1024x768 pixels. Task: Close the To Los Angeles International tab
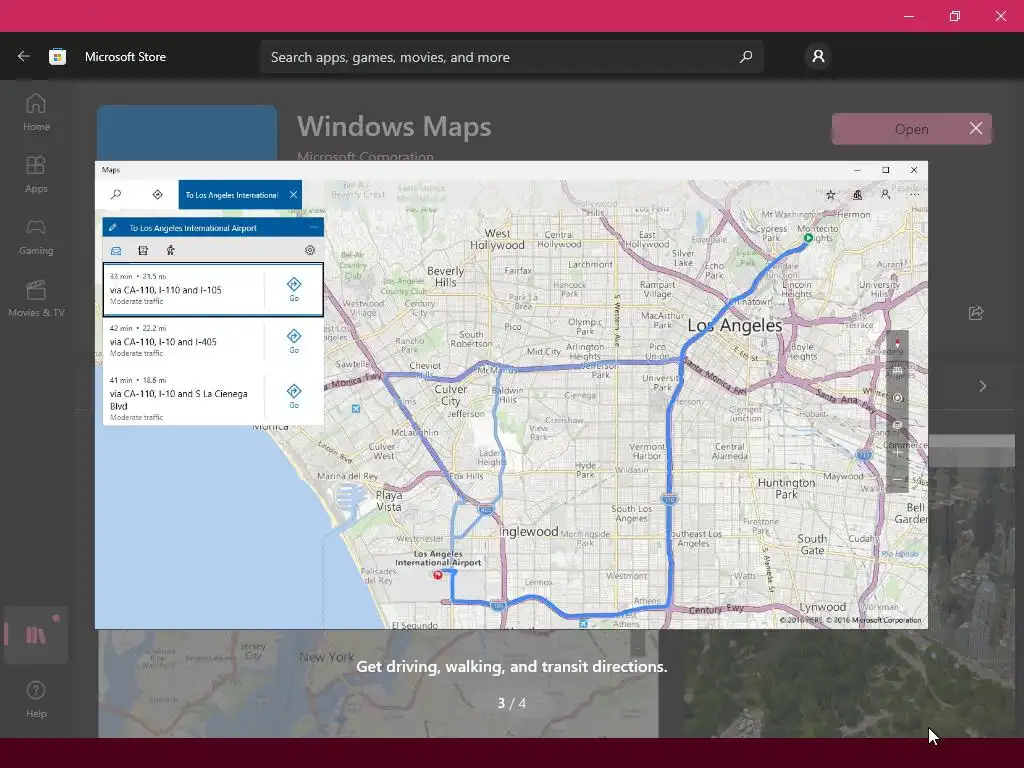[x=293, y=195]
